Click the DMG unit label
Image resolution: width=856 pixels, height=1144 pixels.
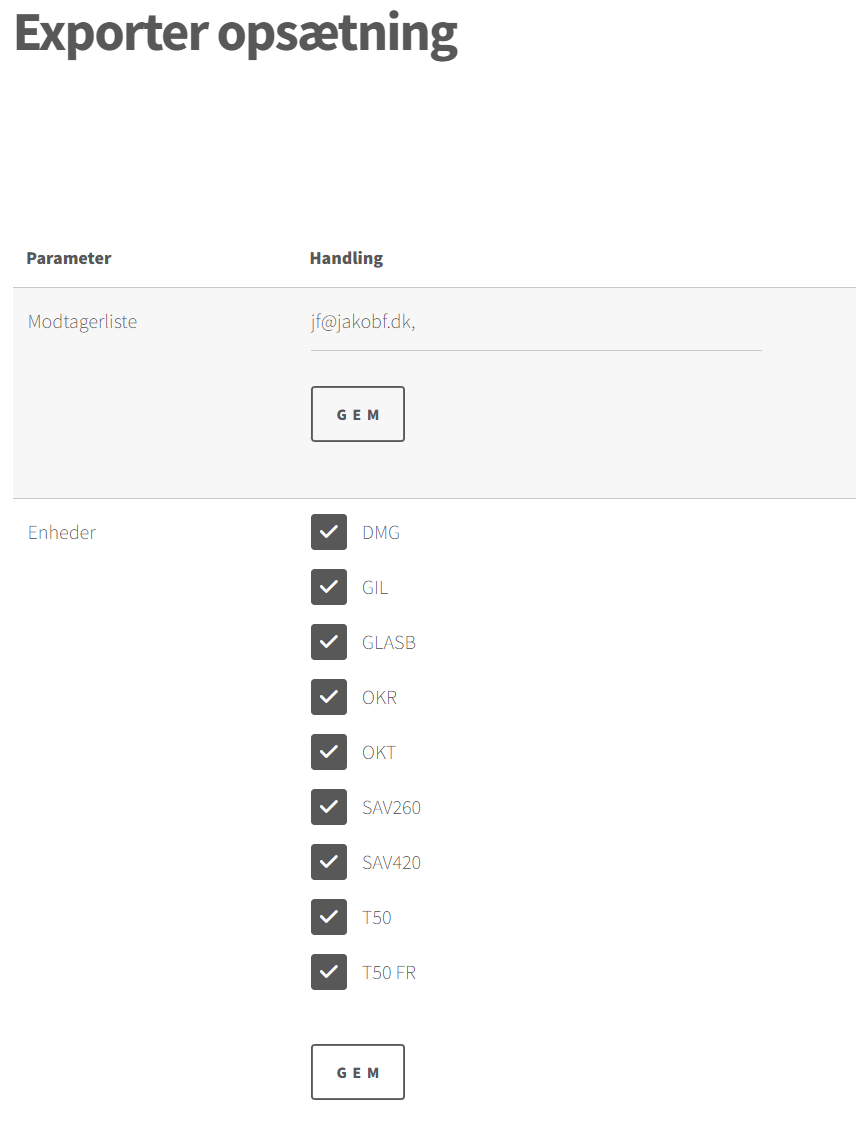coord(381,533)
